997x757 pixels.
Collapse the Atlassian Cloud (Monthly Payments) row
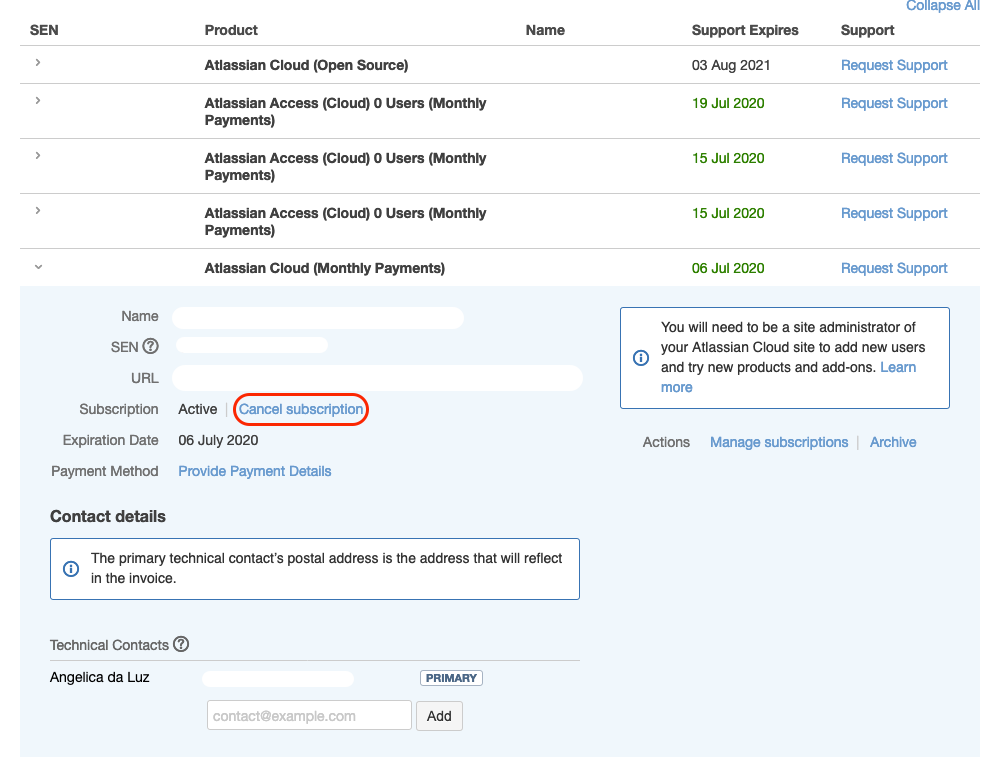pos(38,267)
